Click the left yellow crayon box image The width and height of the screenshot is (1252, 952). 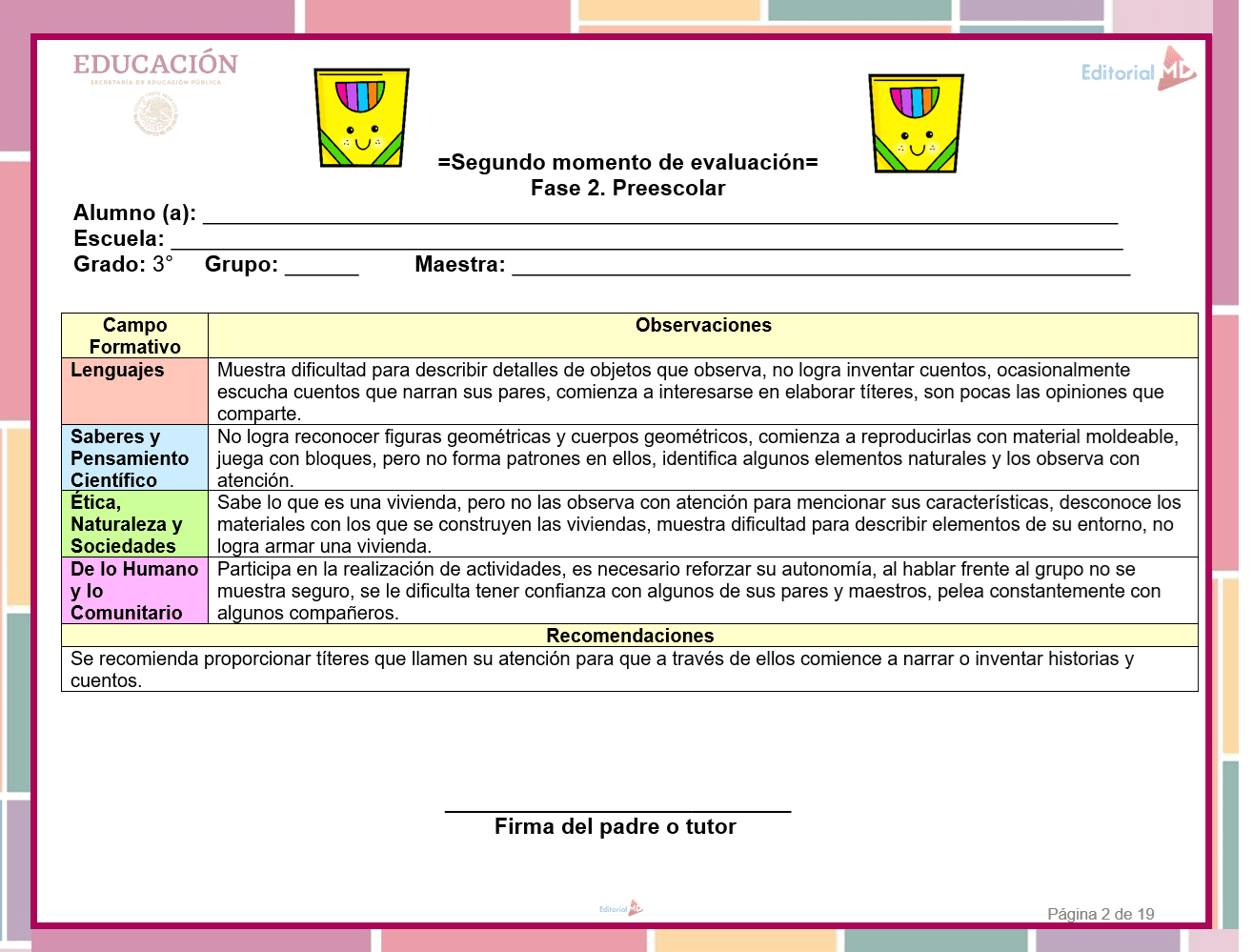point(361,117)
